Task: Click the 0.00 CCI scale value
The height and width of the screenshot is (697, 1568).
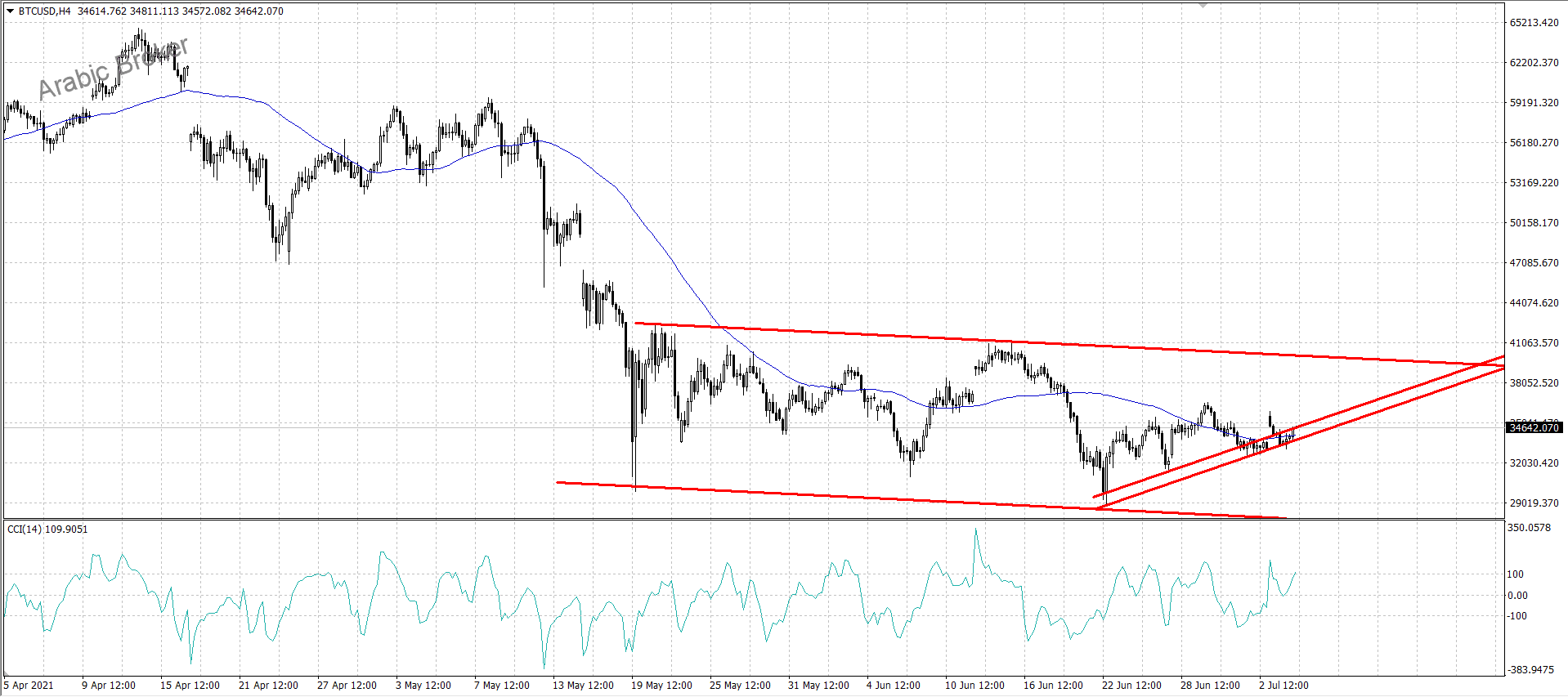Action: [1517, 596]
